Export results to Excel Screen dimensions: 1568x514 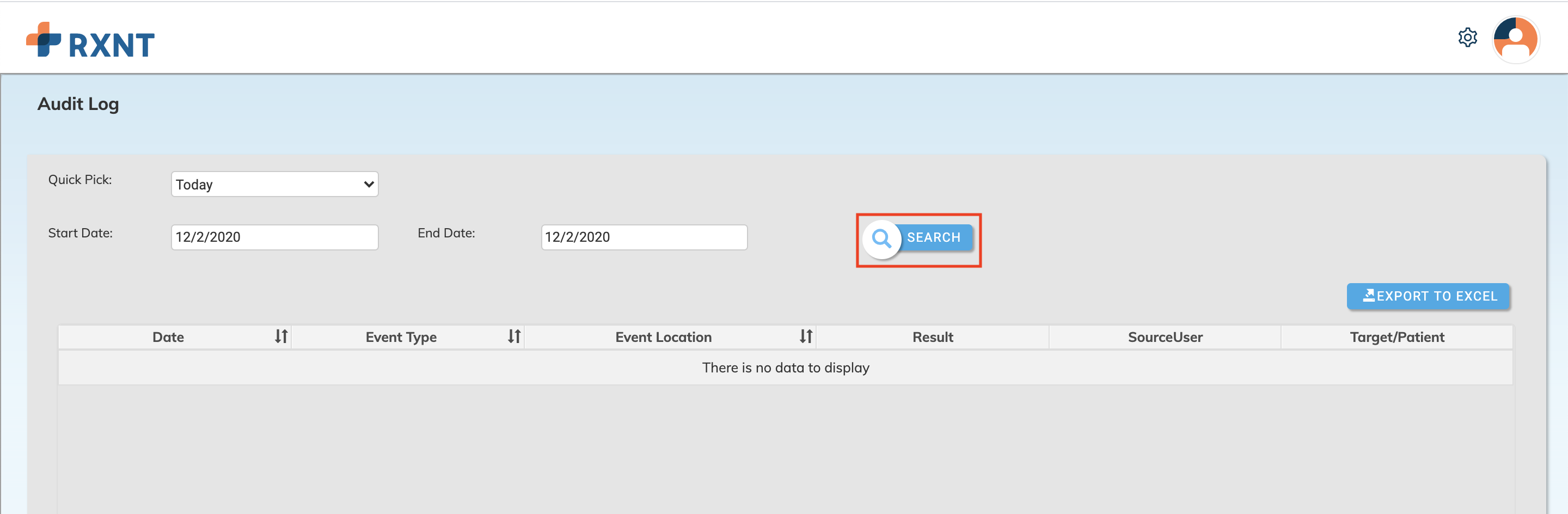[x=1428, y=297]
